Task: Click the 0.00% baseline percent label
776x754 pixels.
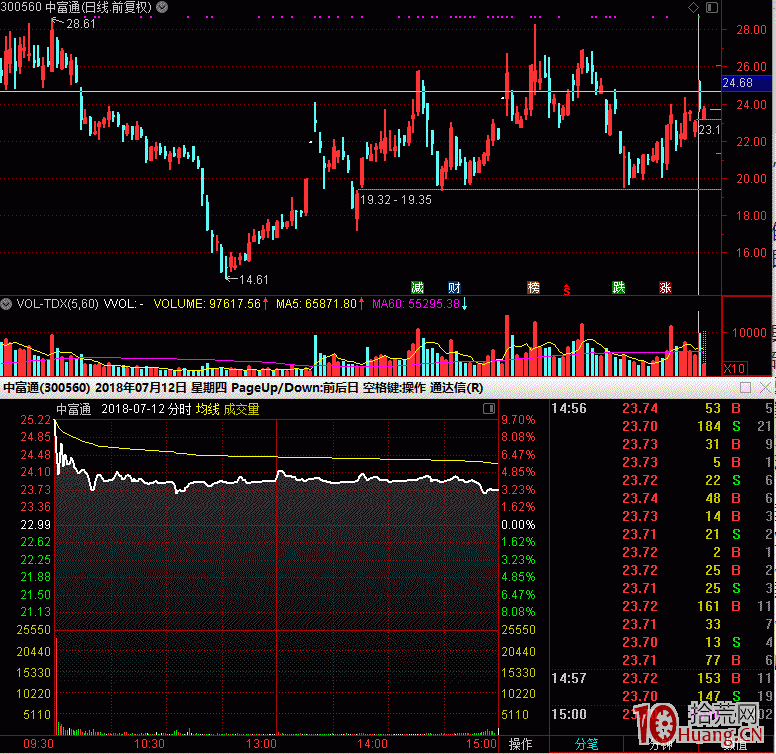Action: [518, 524]
